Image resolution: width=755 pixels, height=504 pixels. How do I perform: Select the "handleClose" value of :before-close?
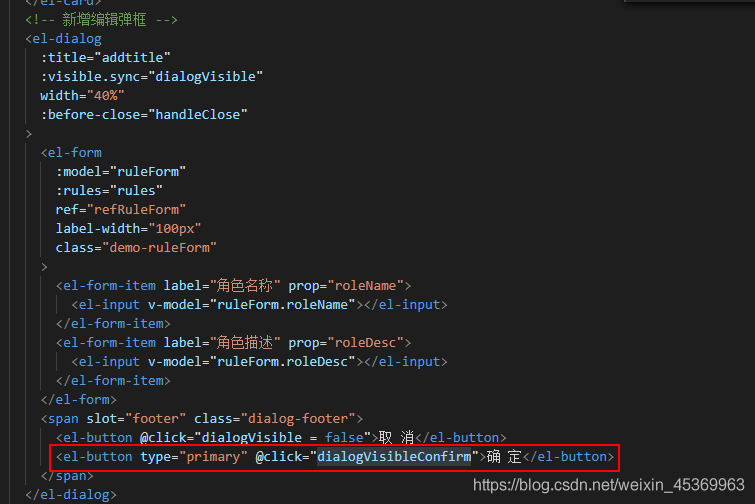198,115
